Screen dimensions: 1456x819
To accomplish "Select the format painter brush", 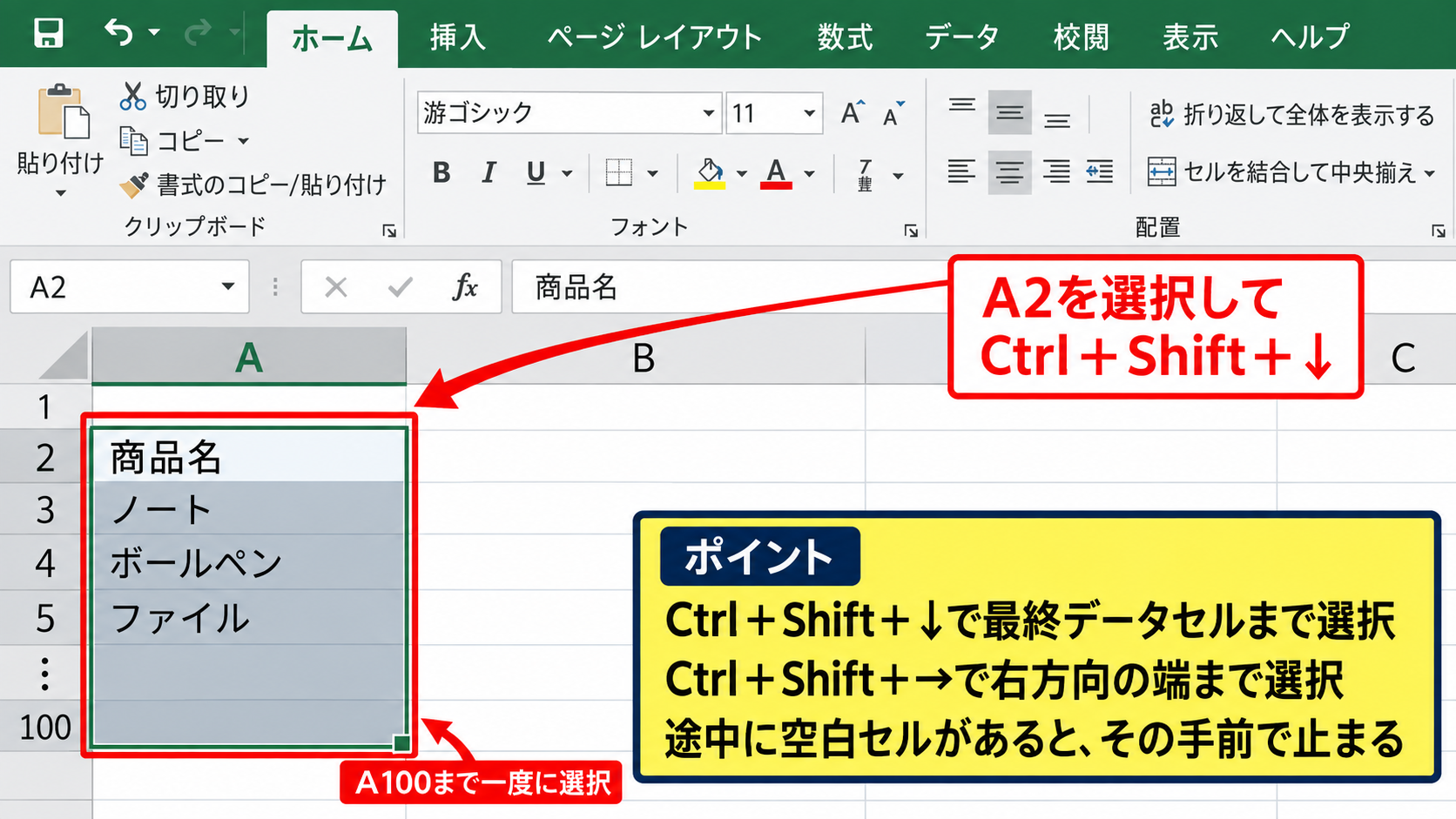I will point(134,185).
